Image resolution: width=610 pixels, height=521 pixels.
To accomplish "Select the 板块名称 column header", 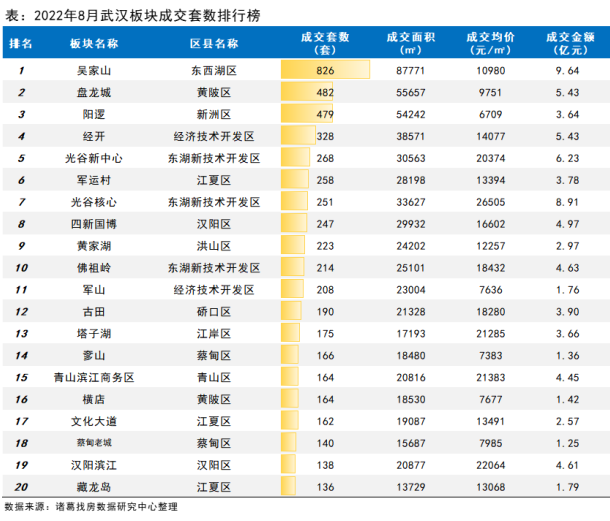I will coord(94,43).
